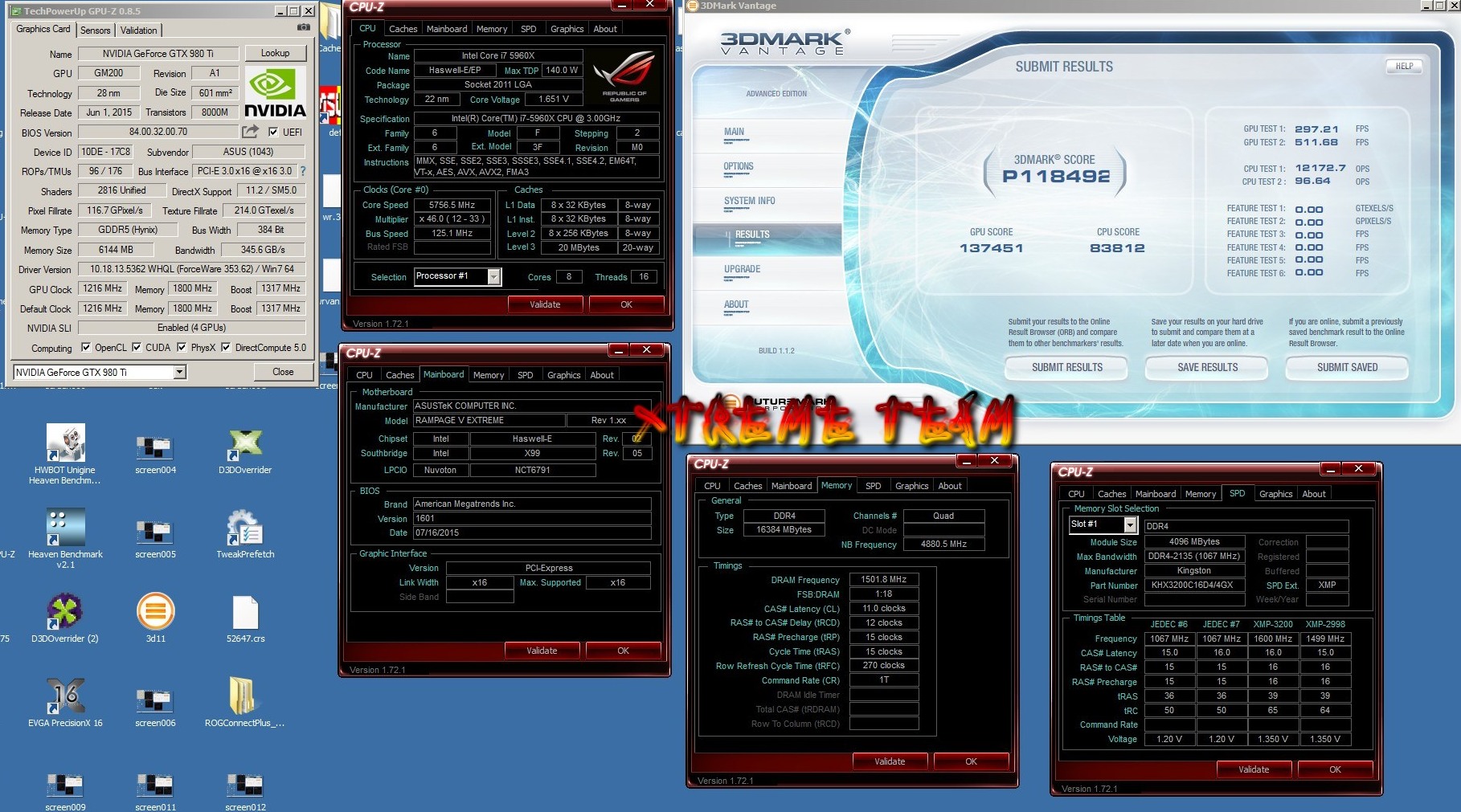
Task: Click the GPU-Z title bar app icon
Action: pos(17,10)
